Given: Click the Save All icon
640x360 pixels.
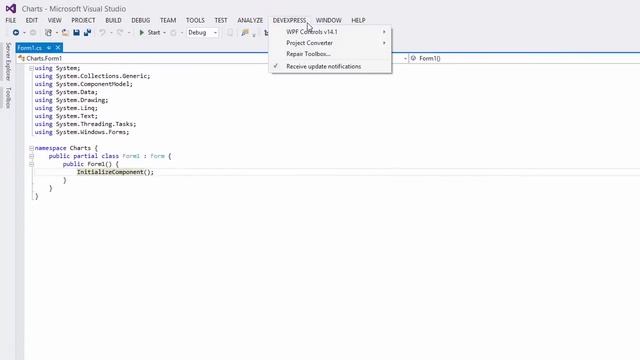Looking at the screenshot, I should coord(87,33).
